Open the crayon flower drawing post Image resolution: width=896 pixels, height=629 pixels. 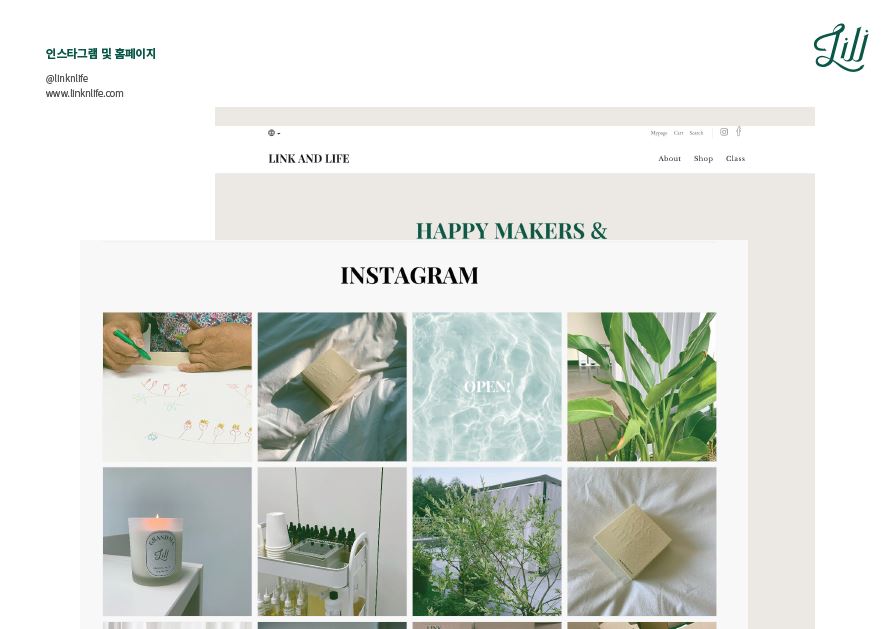pos(177,387)
